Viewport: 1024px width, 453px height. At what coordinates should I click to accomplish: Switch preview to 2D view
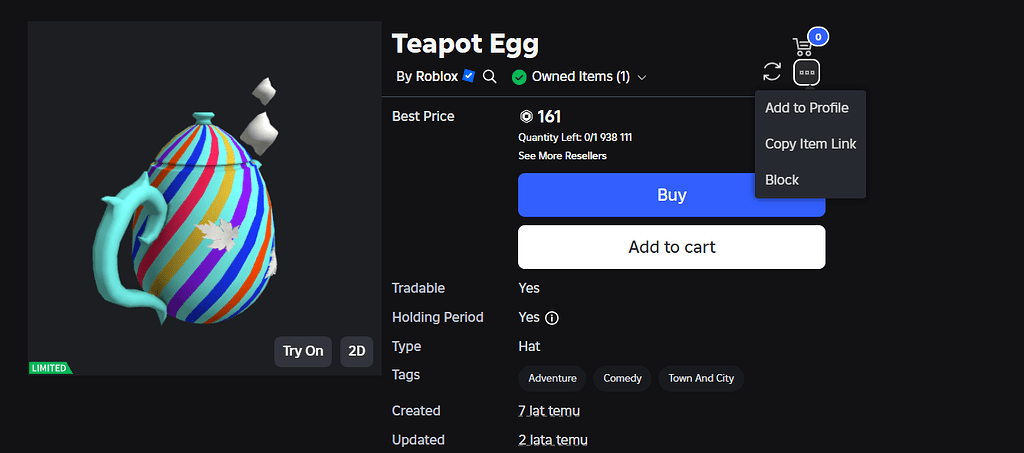[x=357, y=351]
